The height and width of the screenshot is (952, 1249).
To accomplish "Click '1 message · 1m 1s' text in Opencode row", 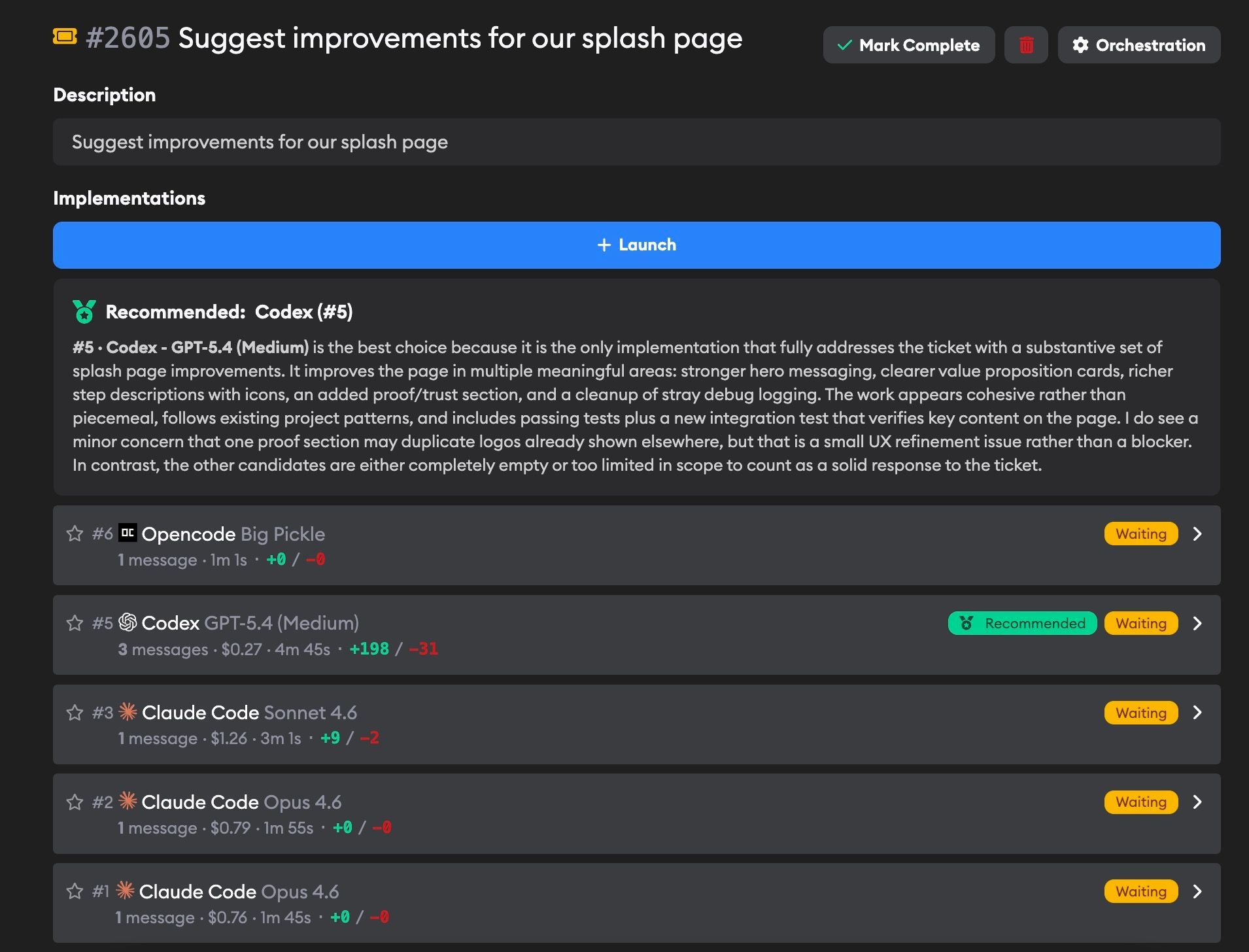I will coord(182,560).
